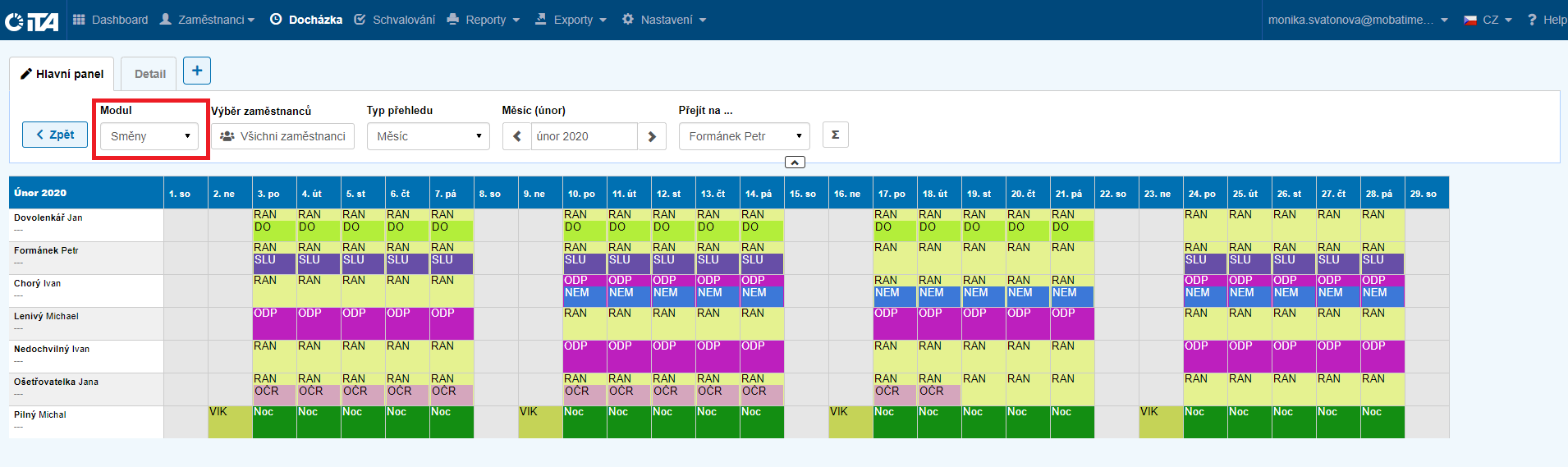This screenshot has height=467, width=1568.
Task: Open the CZ language flag selector
Action: tap(1488, 20)
